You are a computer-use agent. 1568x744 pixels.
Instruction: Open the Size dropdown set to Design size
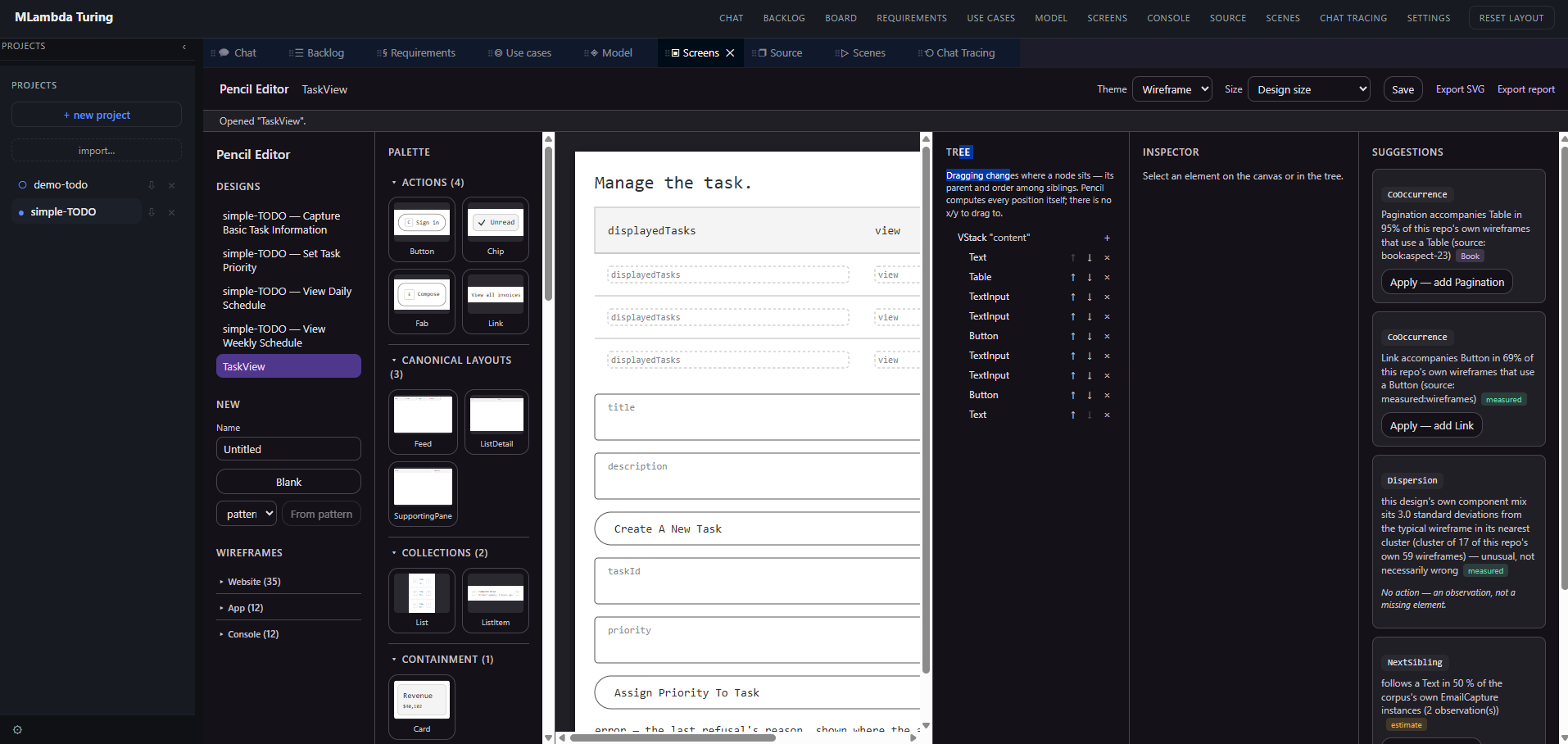(x=1308, y=89)
